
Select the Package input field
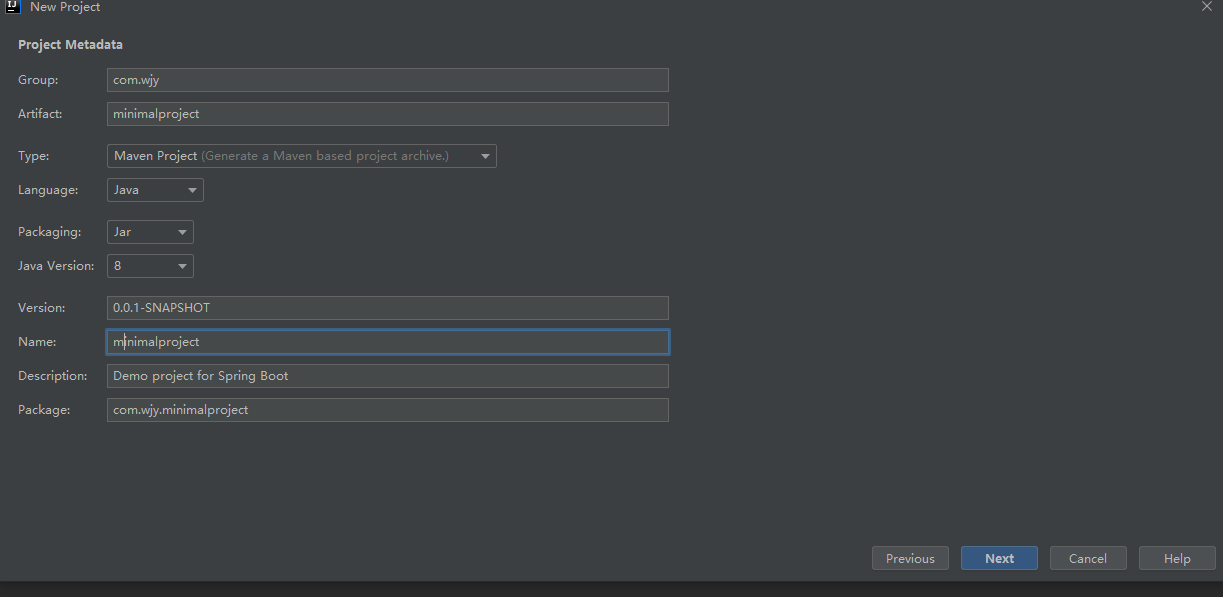[387, 410]
